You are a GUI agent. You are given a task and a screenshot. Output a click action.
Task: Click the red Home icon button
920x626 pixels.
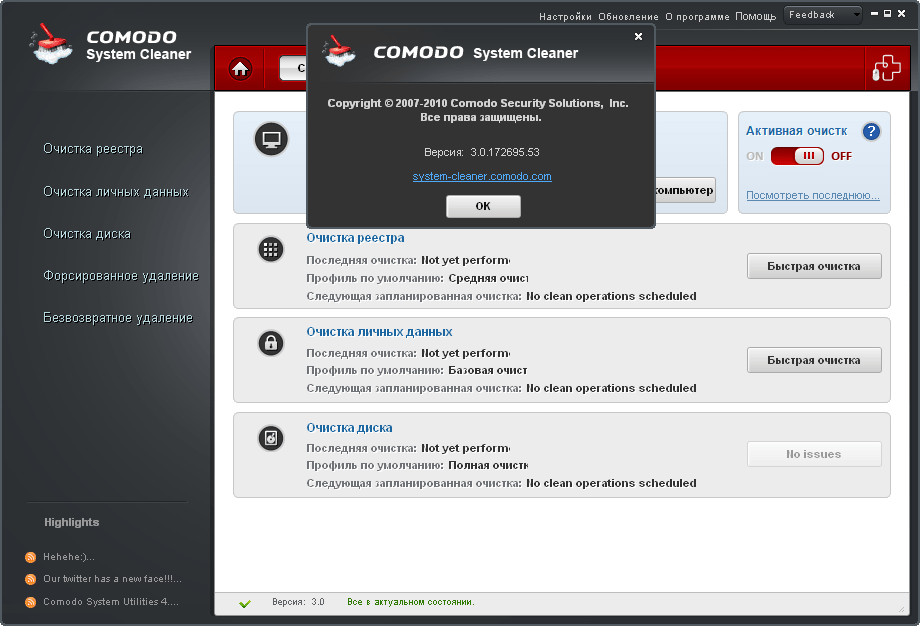(x=240, y=69)
